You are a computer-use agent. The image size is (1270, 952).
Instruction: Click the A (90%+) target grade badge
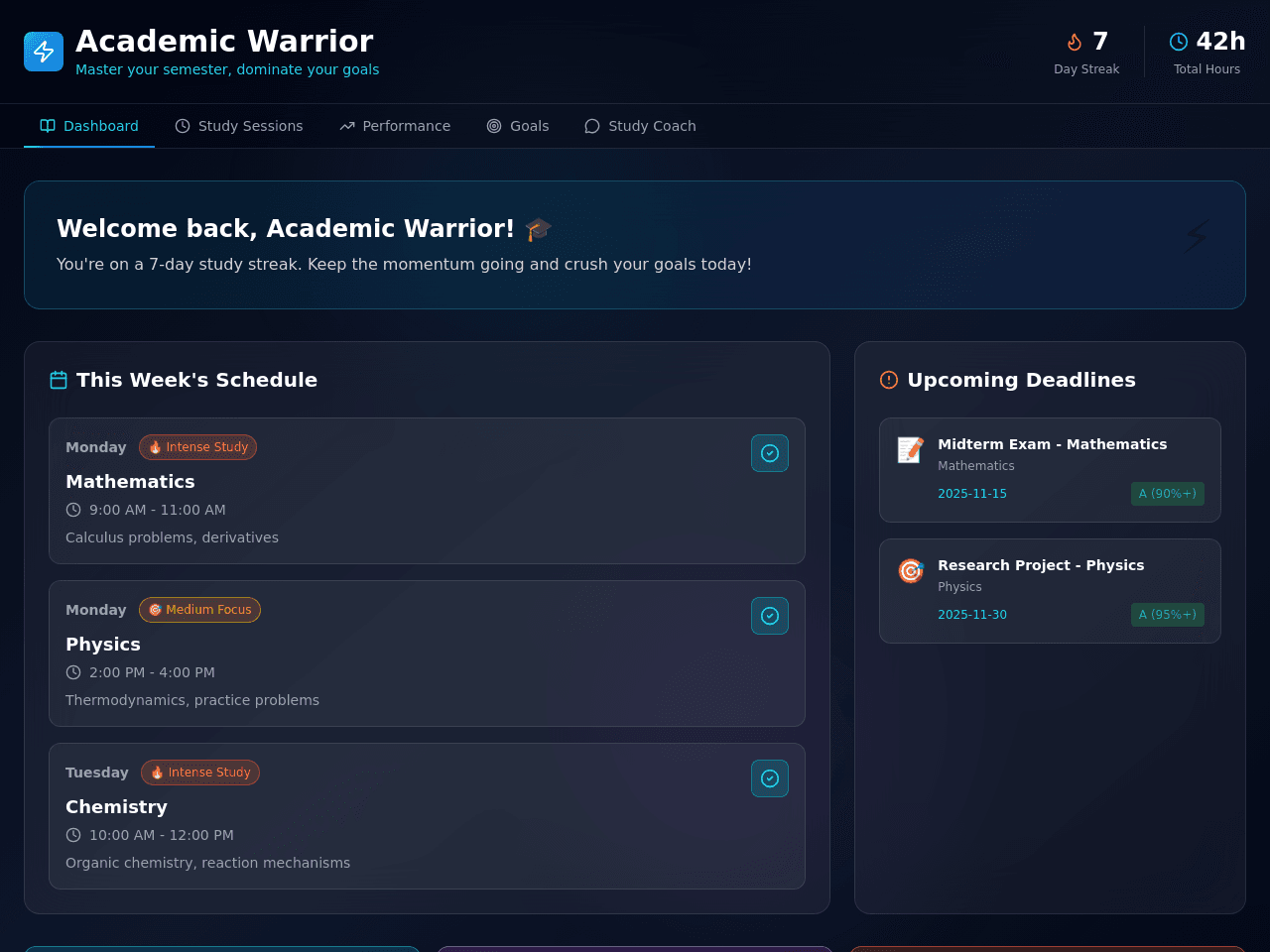point(1168,494)
